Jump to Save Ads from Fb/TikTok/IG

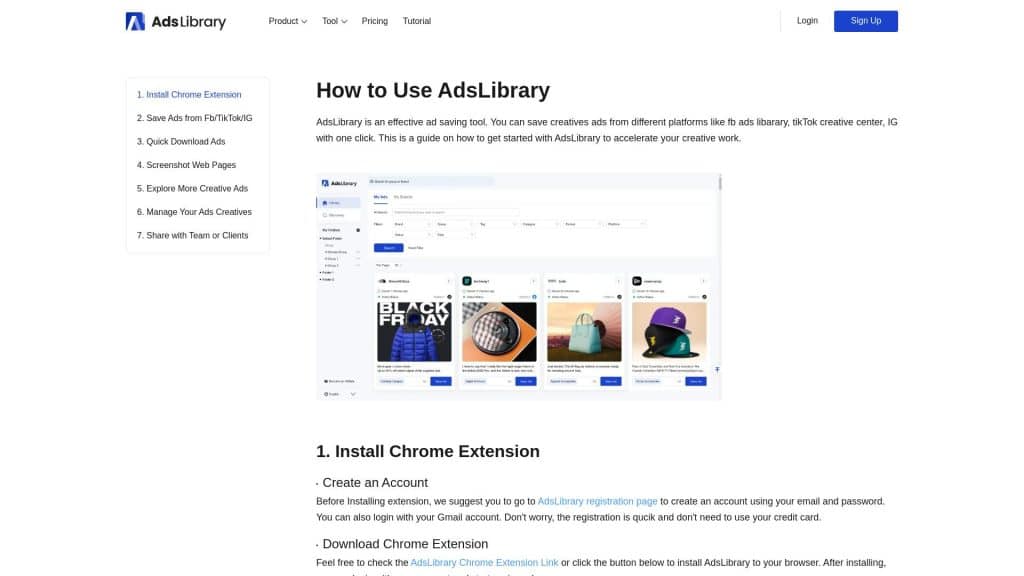pos(194,118)
